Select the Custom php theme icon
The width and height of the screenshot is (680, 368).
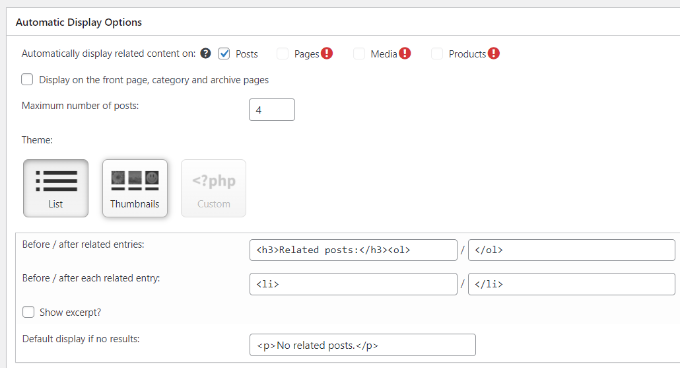click(213, 188)
